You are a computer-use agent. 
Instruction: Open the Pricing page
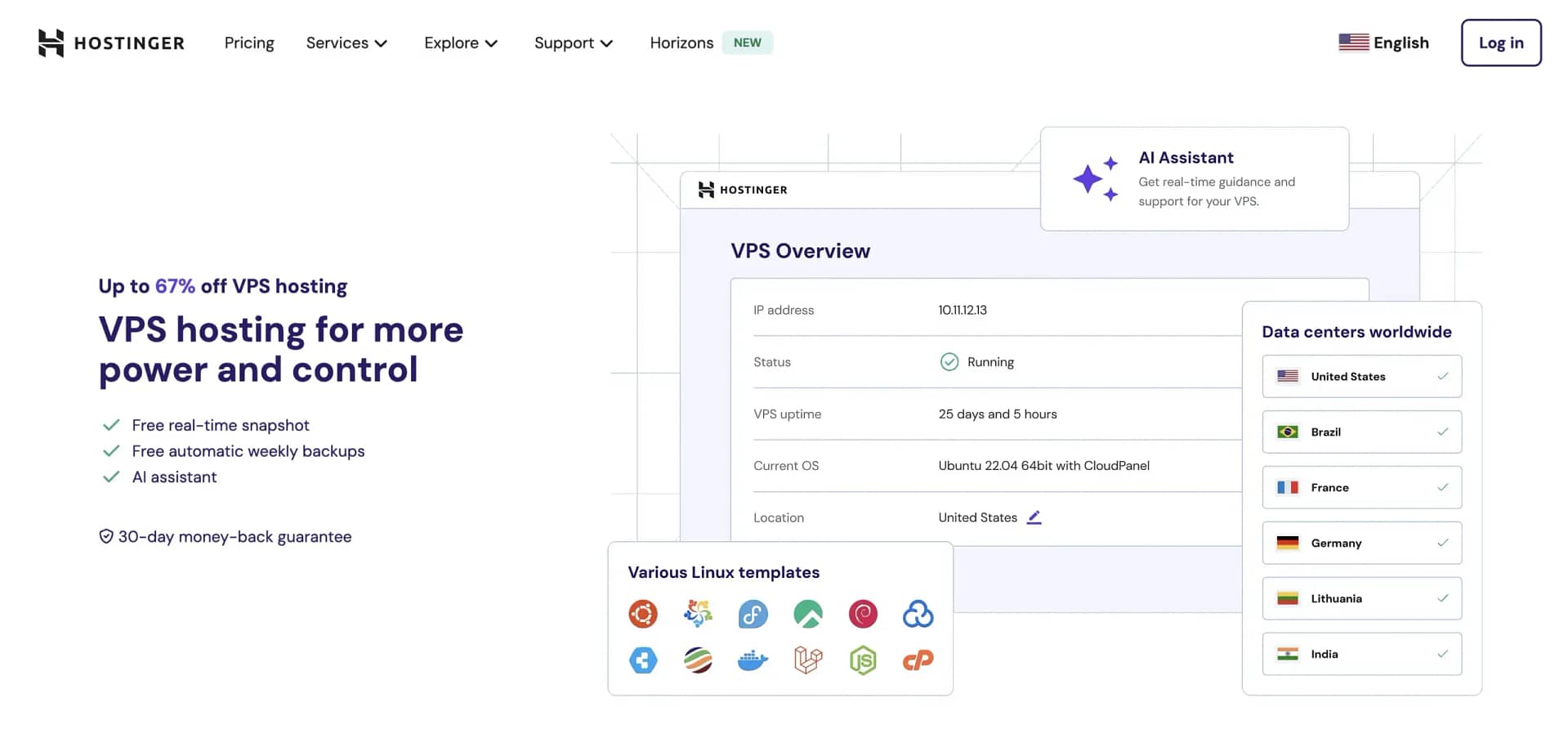[249, 43]
